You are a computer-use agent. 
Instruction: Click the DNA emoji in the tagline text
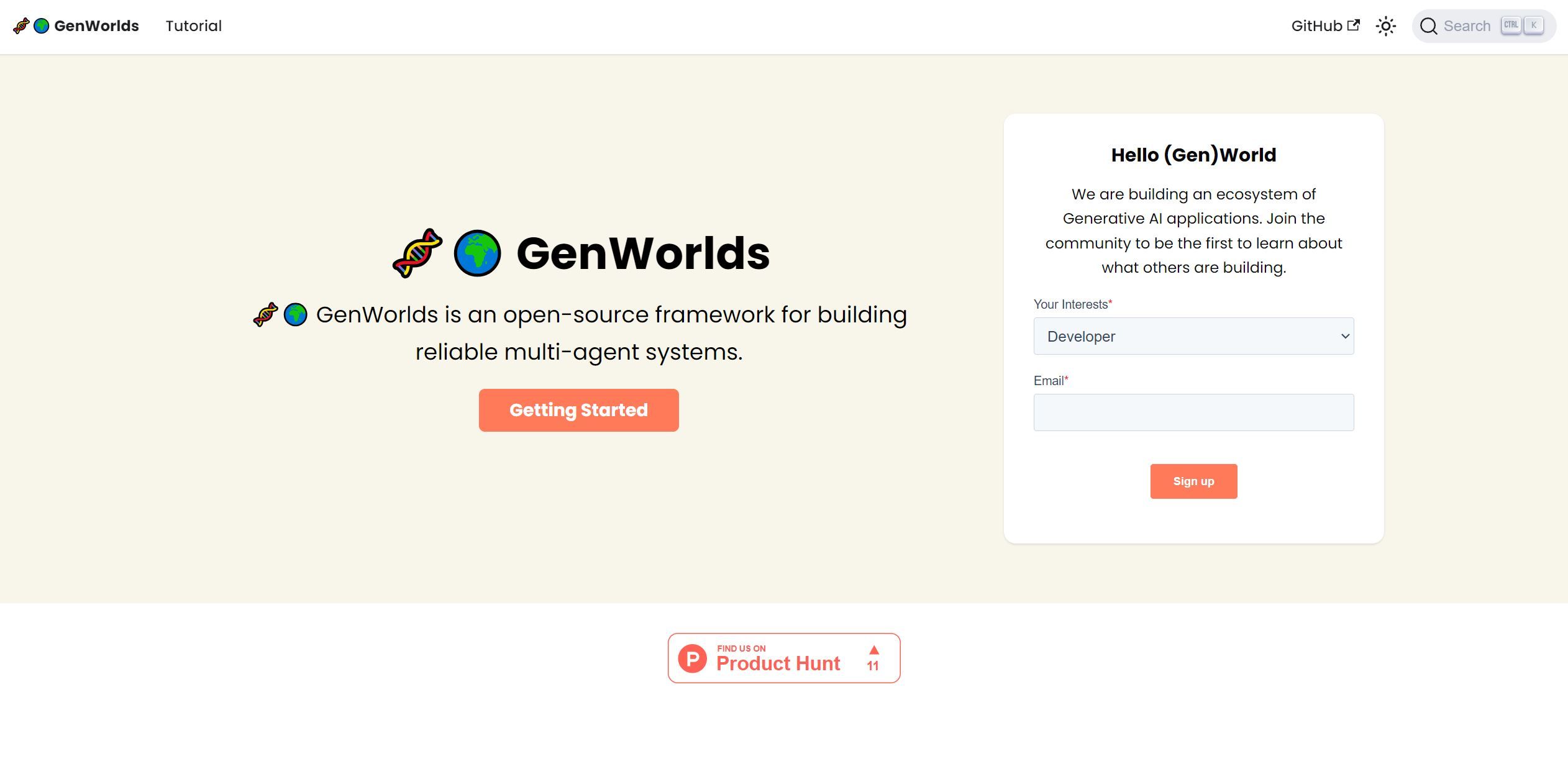pyautogui.click(x=266, y=314)
